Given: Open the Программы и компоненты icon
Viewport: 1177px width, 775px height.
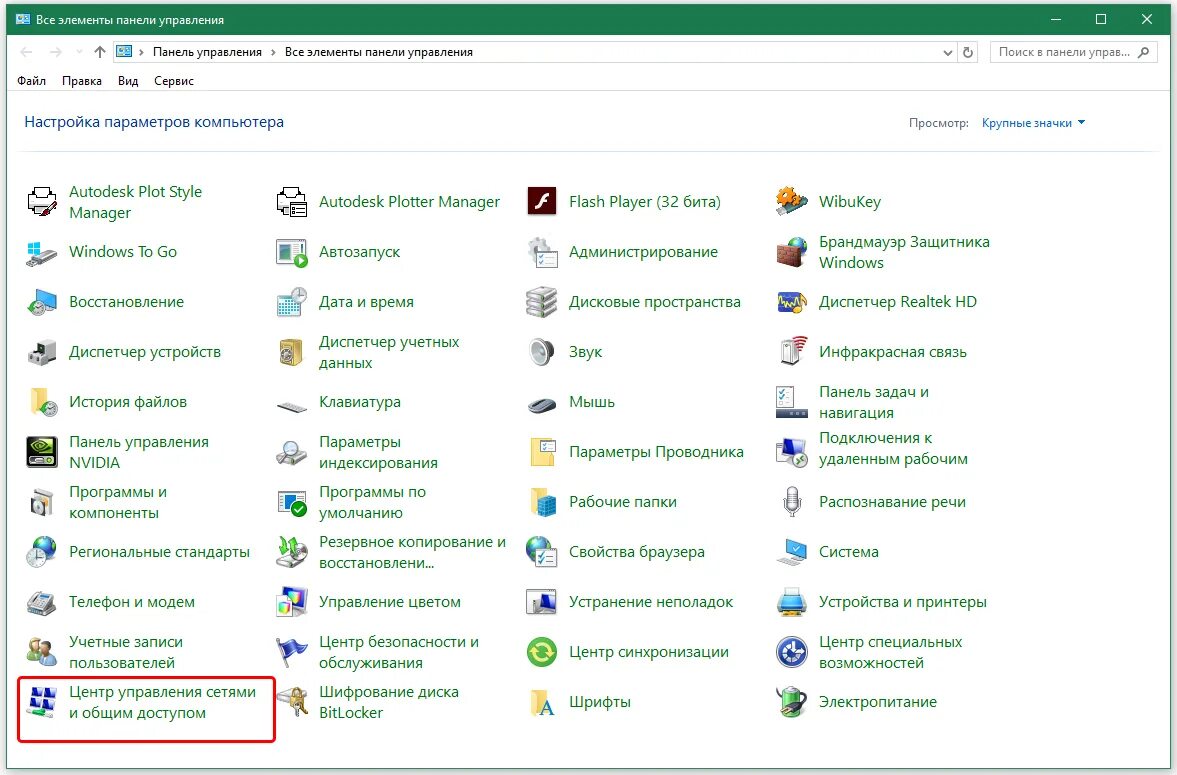Looking at the screenshot, I should tap(42, 502).
